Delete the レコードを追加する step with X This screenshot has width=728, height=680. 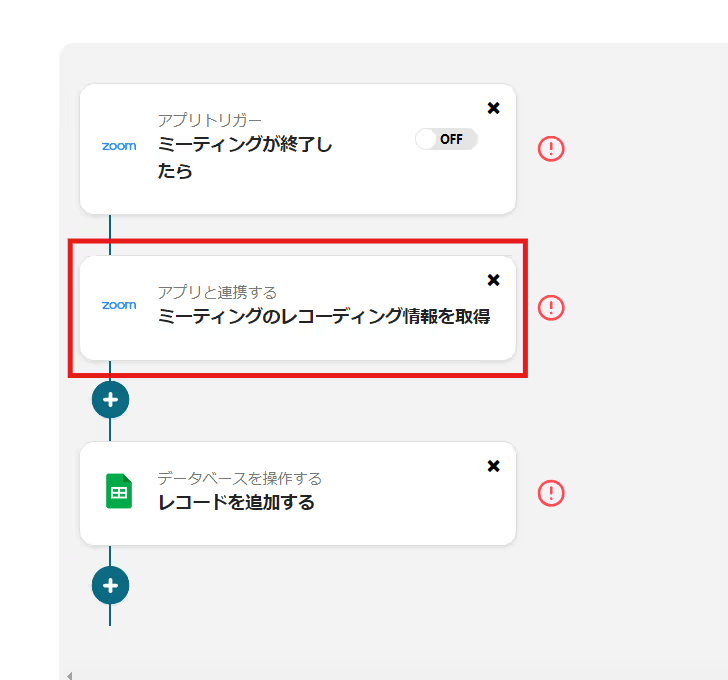[493, 466]
